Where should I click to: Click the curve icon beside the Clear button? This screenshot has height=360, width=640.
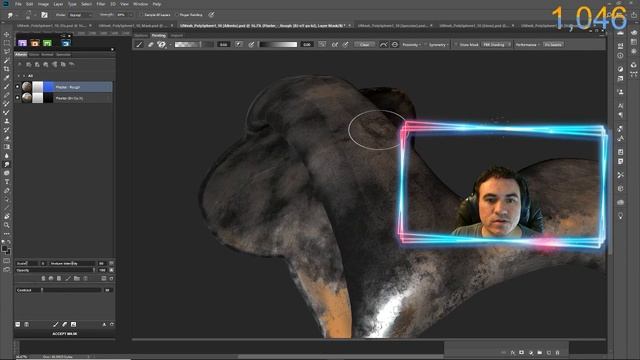point(383,44)
